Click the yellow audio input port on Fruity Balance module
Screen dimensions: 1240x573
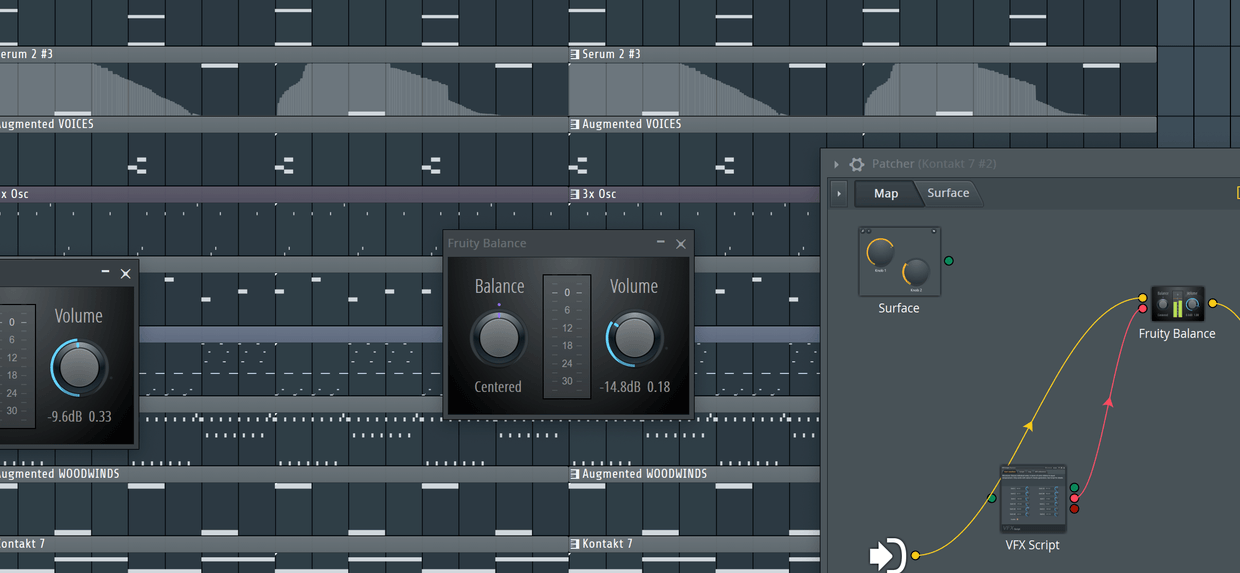[x=1143, y=298]
